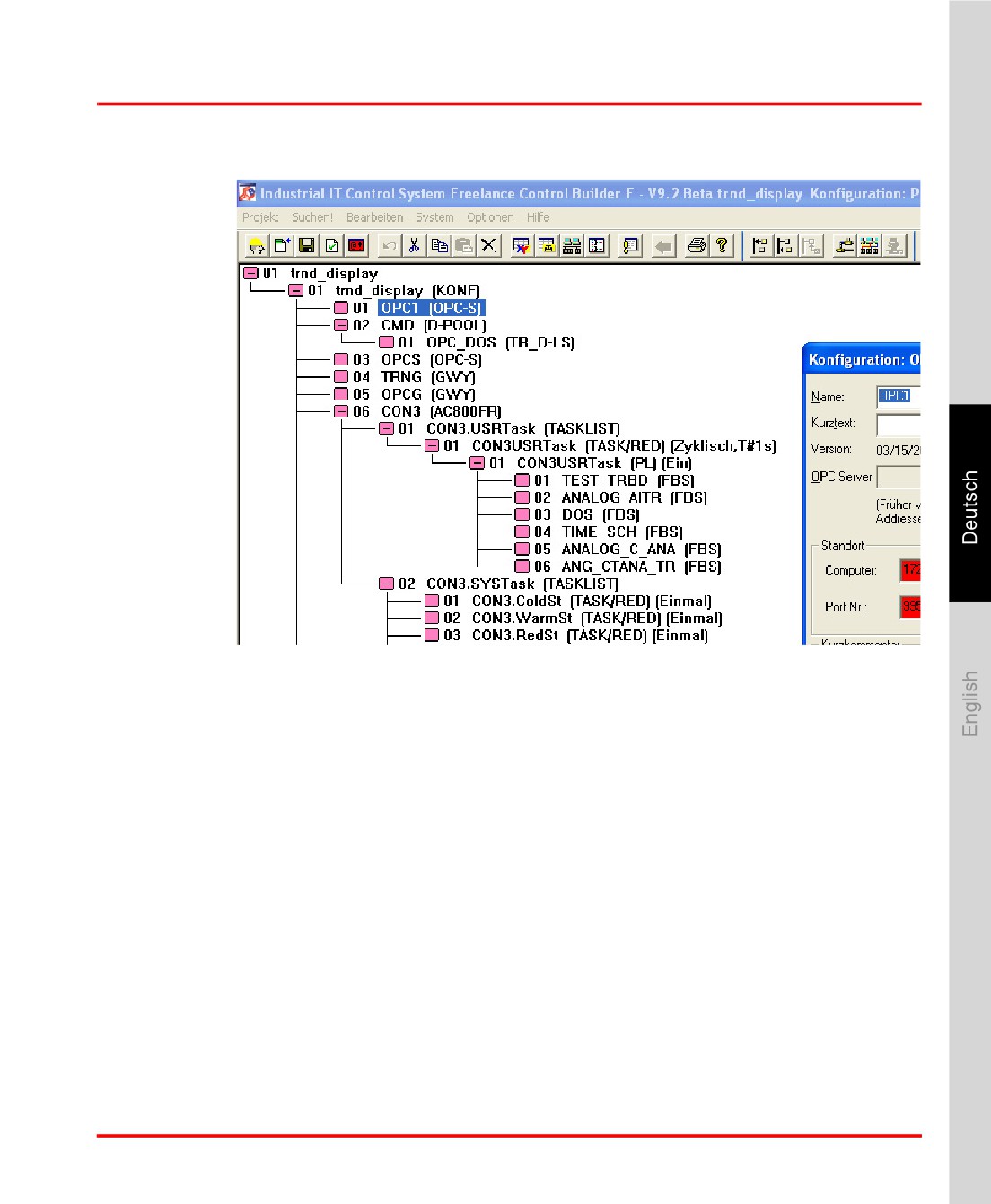Screen dimensions: 991x1204
Task: Open the System menu
Action: click(434, 217)
